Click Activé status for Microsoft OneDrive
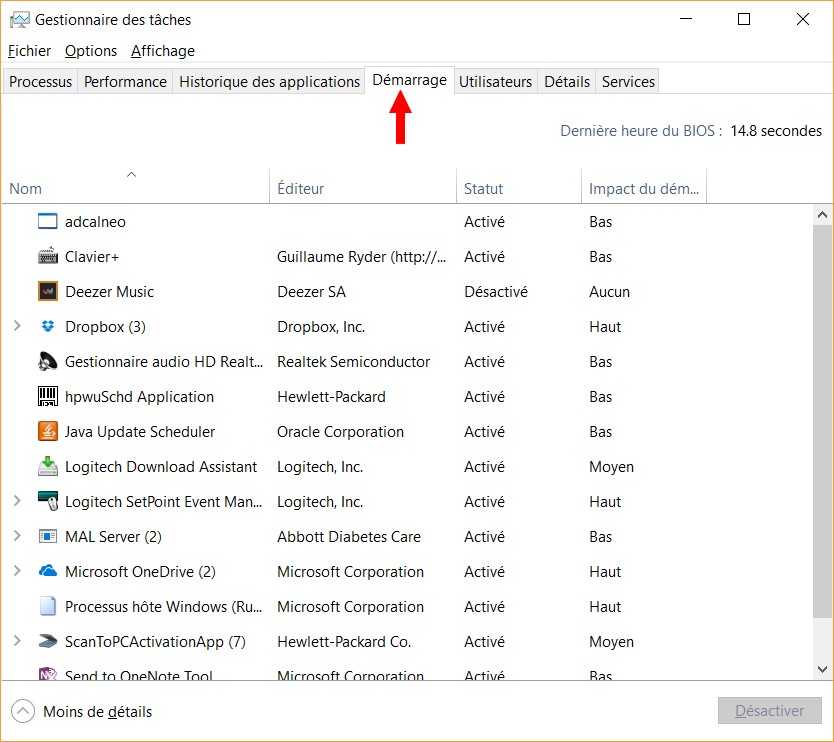The height and width of the screenshot is (742, 834). coord(484,571)
